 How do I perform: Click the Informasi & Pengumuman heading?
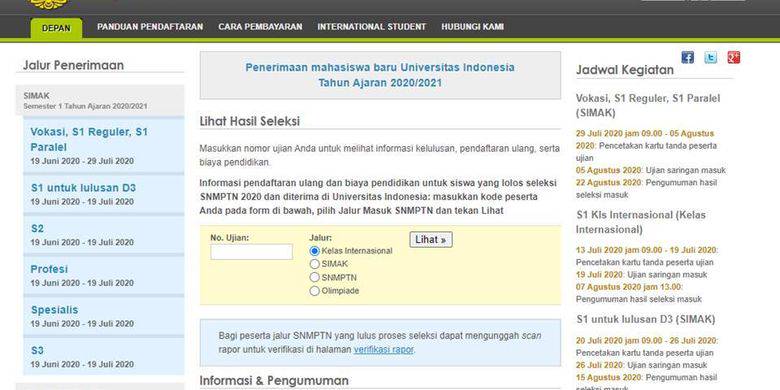[274, 381]
